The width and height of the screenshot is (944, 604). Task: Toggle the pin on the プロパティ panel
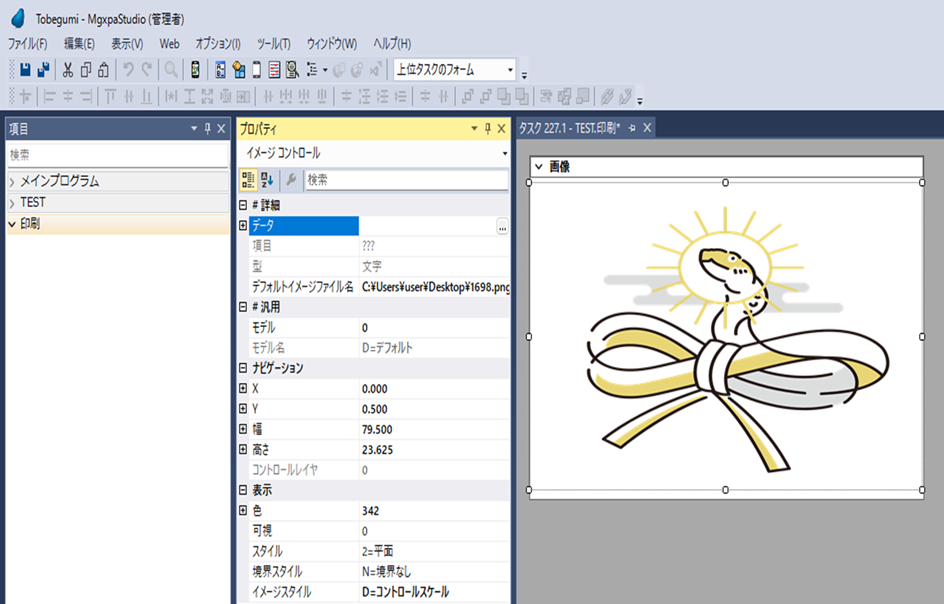click(488, 129)
